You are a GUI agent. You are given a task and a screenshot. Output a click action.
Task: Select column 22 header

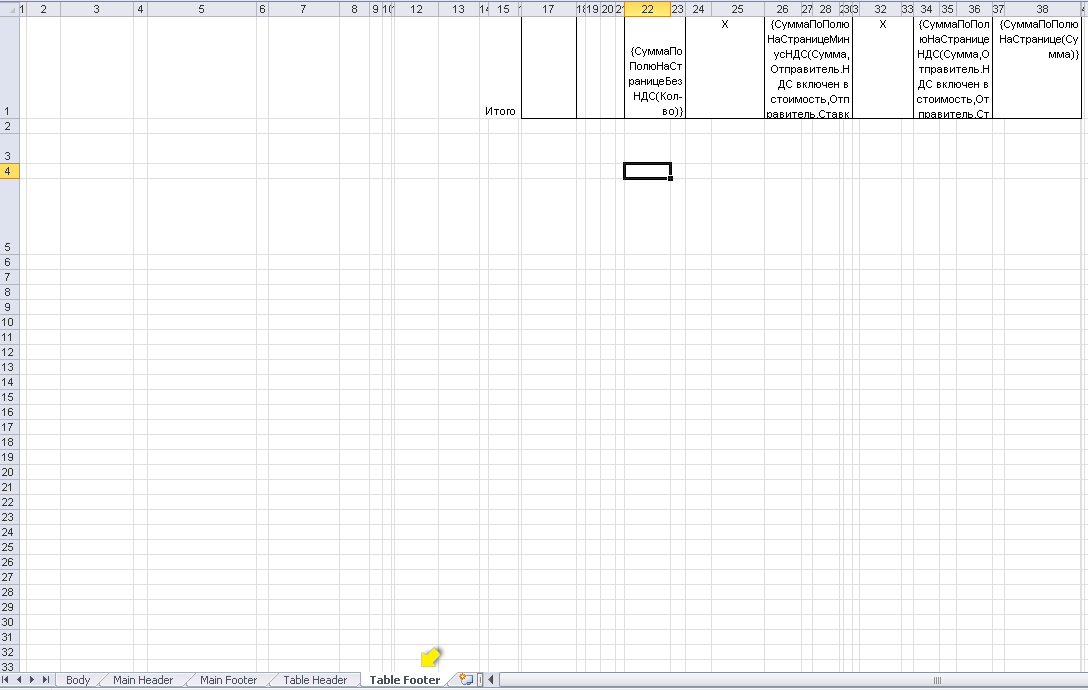point(647,9)
